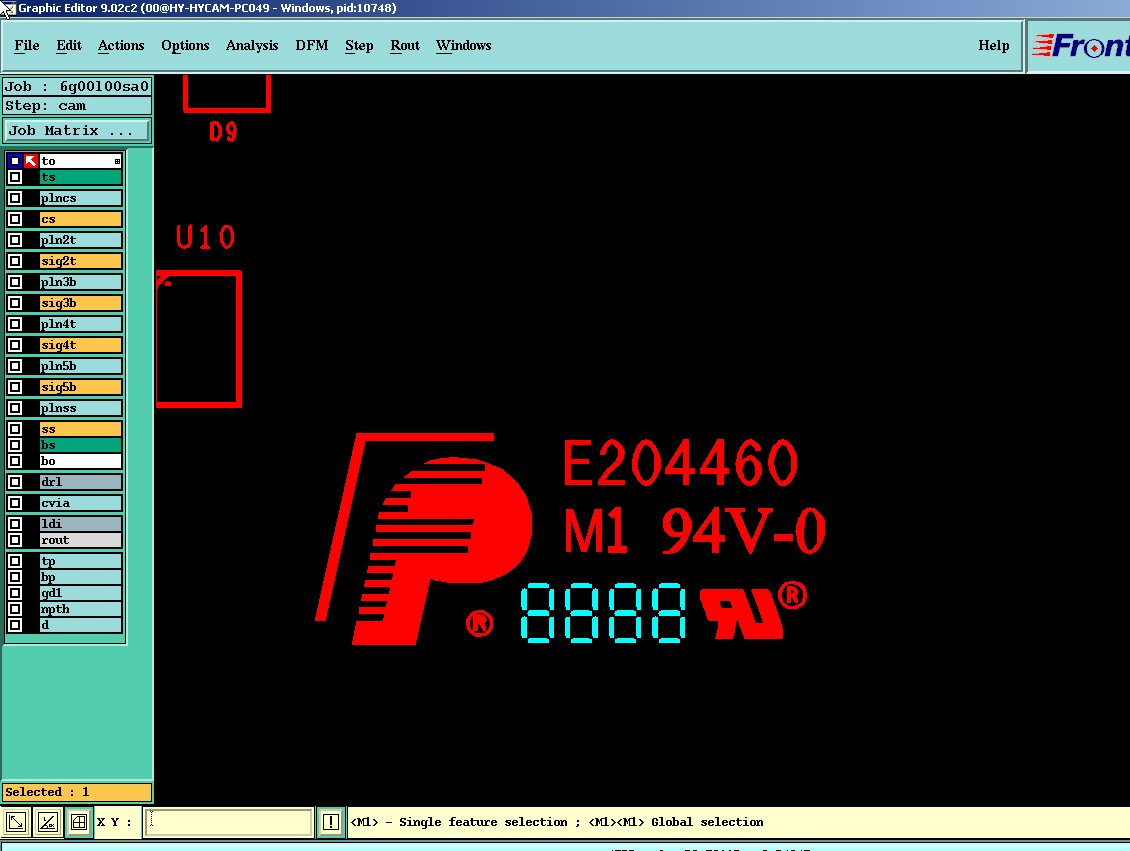This screenshot has width=1130, height=851.
Task: Select the 'bo' layer name
Action: (x=81, y=460)
